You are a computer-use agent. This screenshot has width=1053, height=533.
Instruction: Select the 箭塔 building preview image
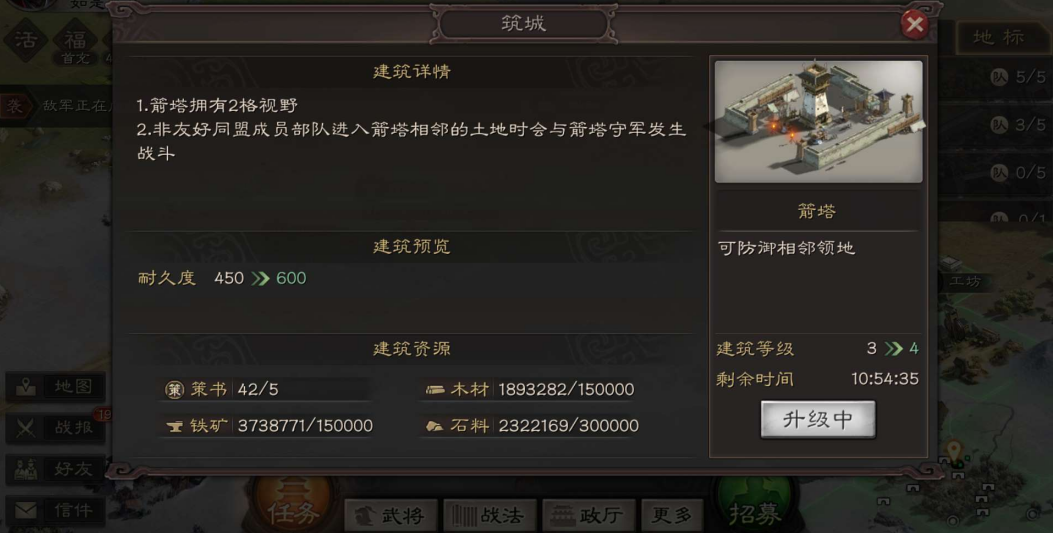818,122
